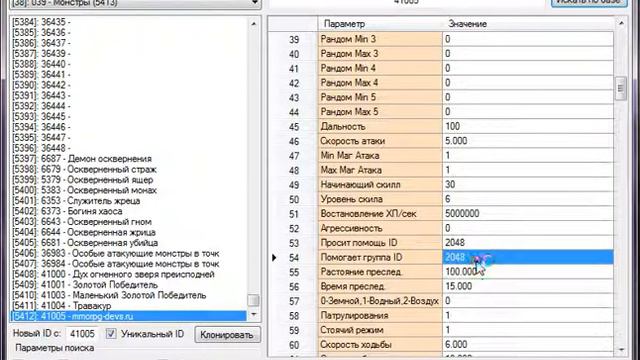640x360 pixels.
Task: Select list entry 41005 - mmorpg-devs.ru
Action: click(x=128, y=316)
